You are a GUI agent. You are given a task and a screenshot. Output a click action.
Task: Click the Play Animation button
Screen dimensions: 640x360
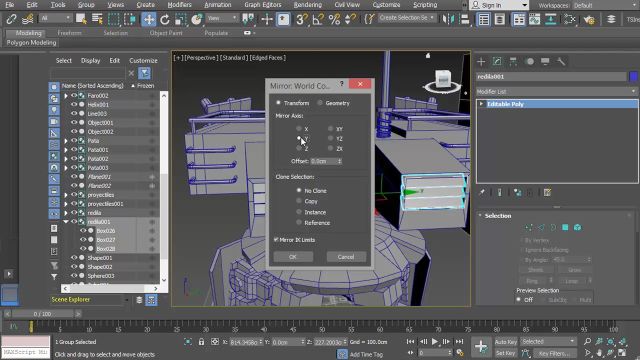435,341
